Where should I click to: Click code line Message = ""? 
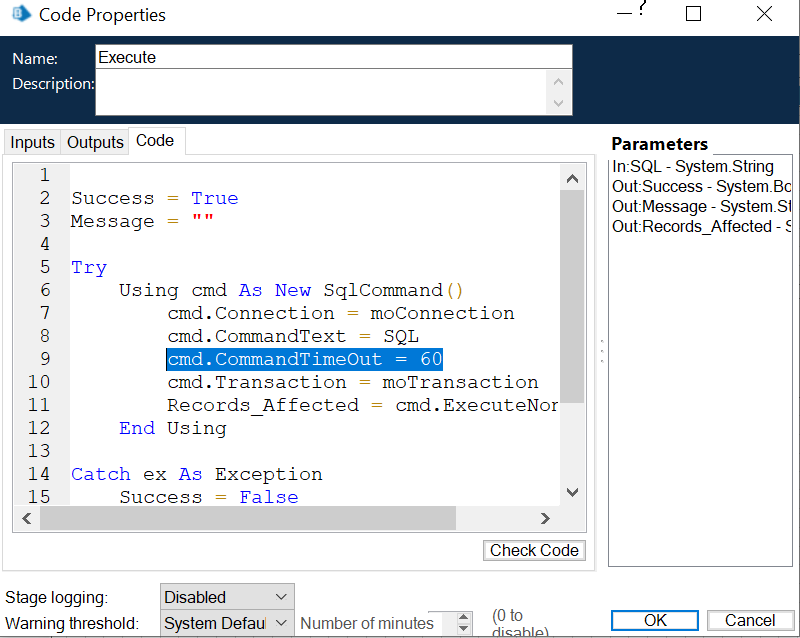[x=142, y=221]
